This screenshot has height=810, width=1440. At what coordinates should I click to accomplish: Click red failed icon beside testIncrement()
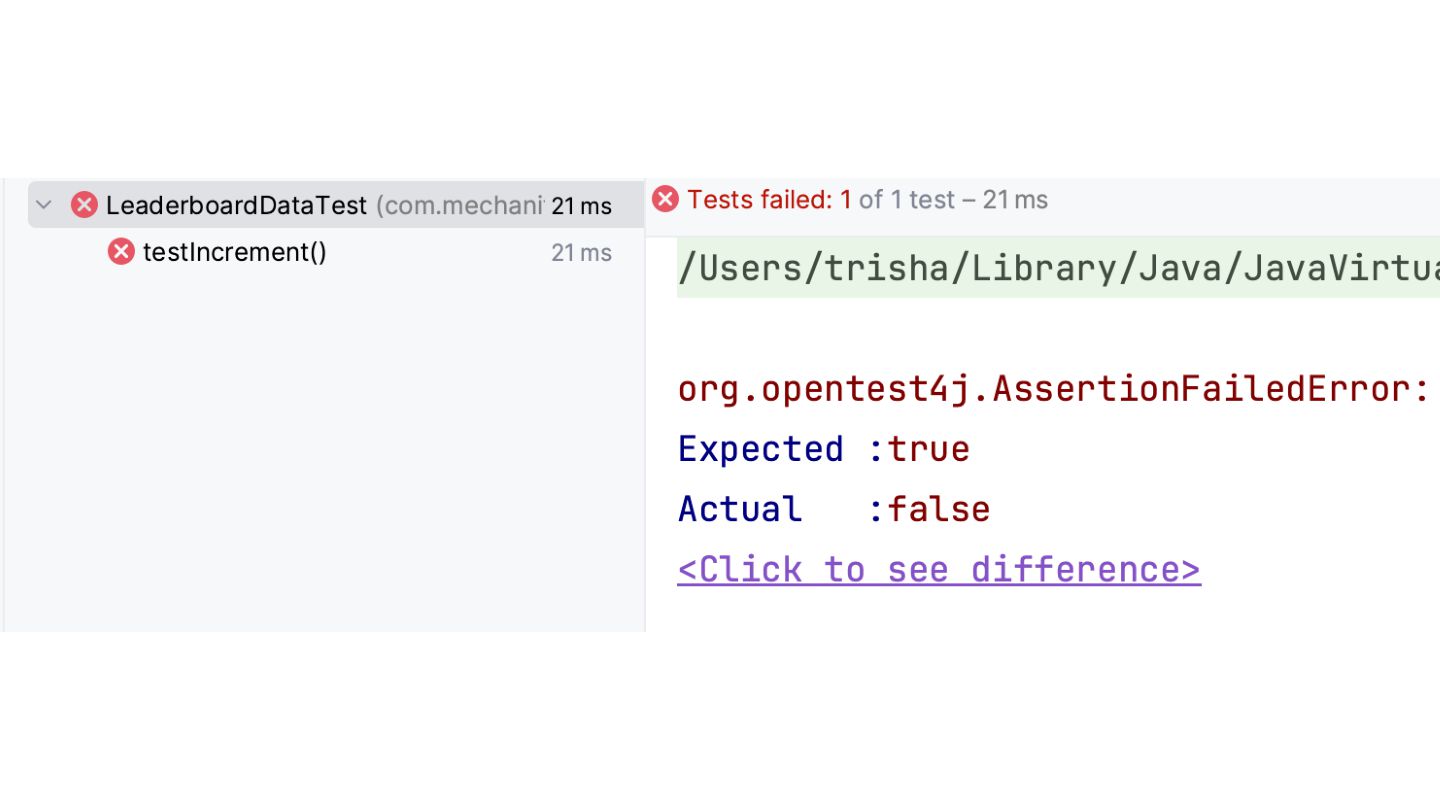pyautogui.click(x=121, y=252)
